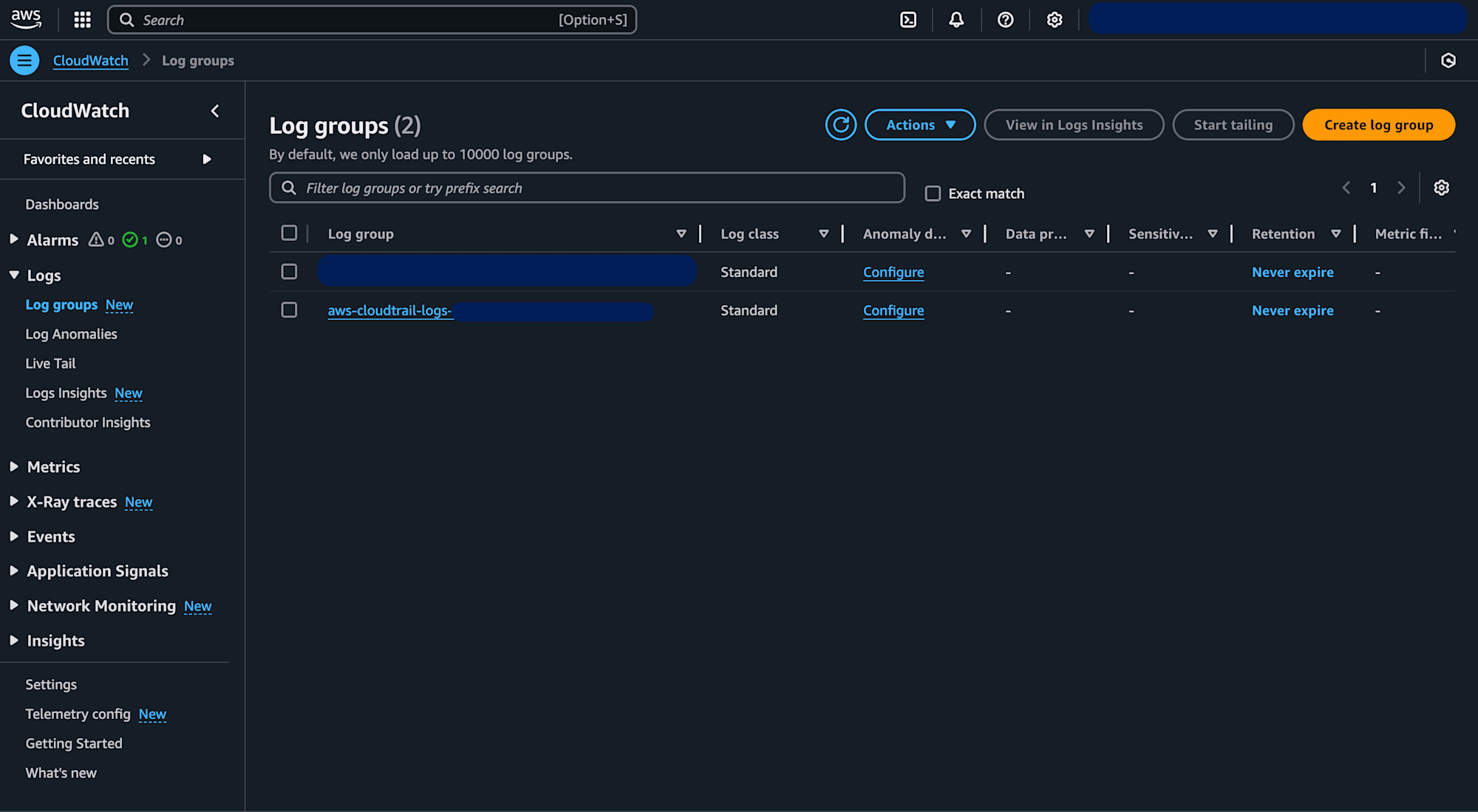Open the AWS services grid menu

click(x=82, y=20)
